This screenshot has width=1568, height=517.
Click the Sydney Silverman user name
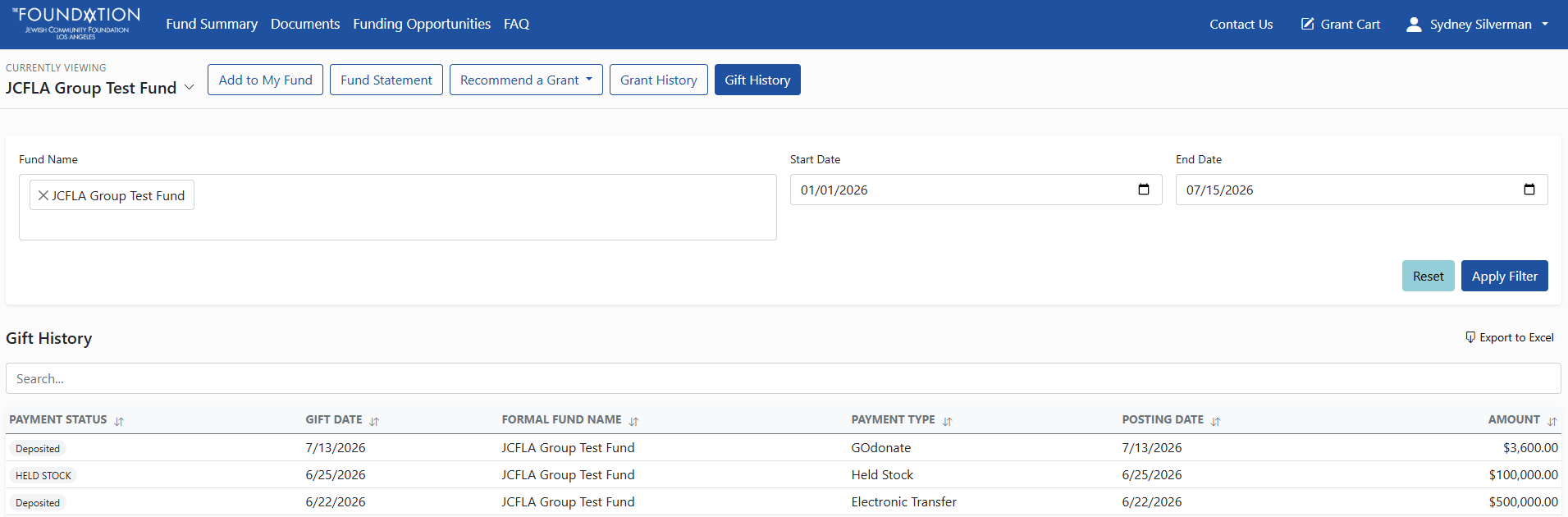click(x=1480, y=24)
